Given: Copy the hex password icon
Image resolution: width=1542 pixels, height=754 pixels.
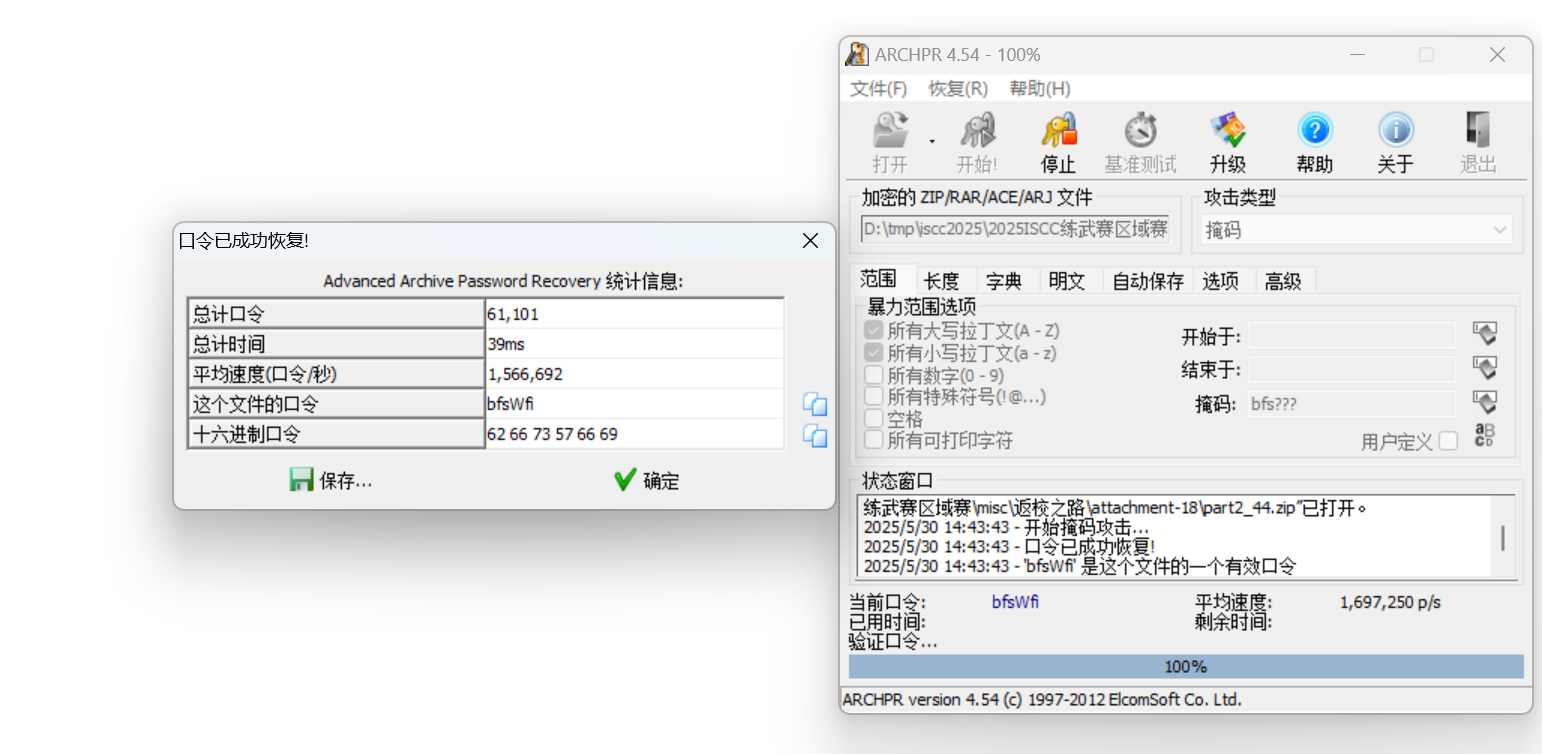Looking at the screenshot, I should click(x=815, y=435).
